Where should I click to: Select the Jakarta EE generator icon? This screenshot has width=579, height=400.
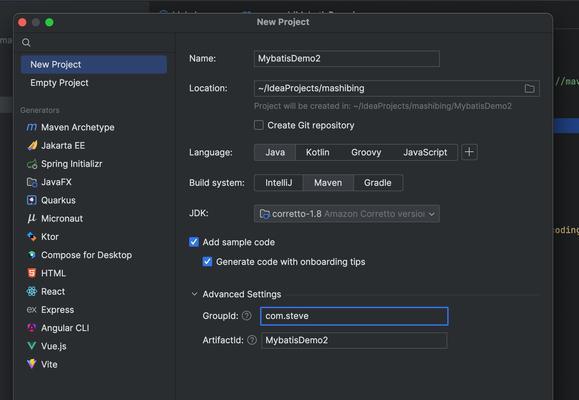[x=32, y=146]
